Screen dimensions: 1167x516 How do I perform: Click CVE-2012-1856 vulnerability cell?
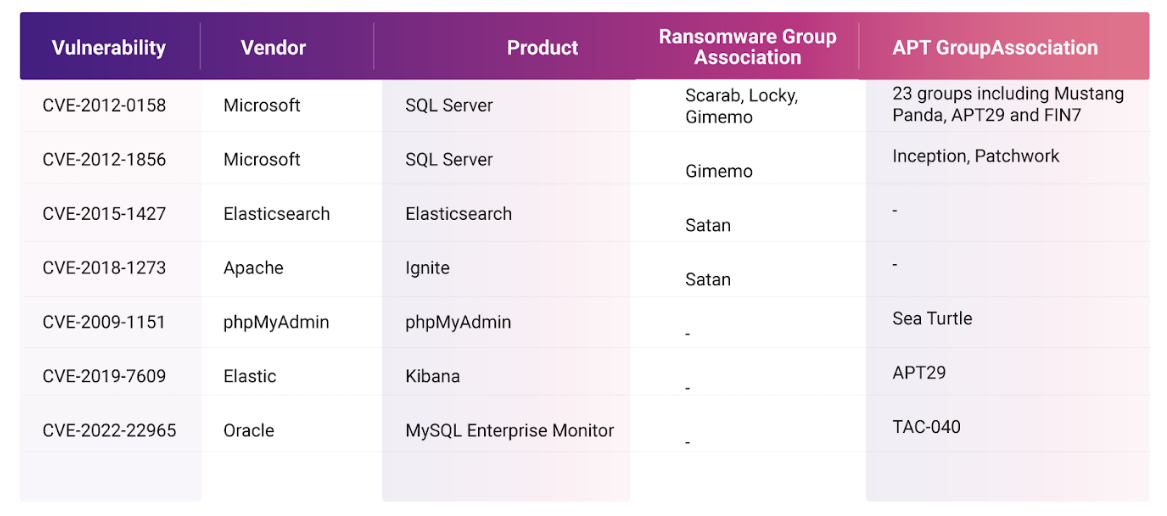tap(104, 159)
